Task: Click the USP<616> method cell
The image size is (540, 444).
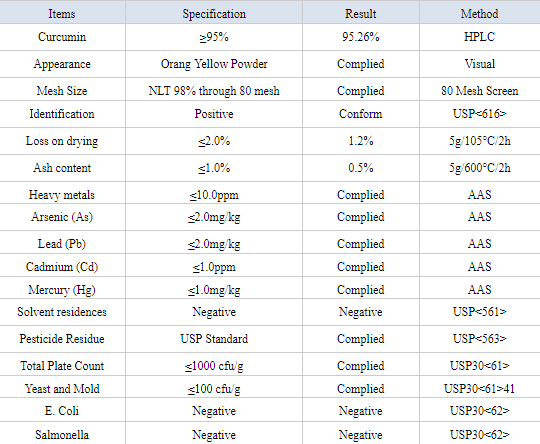Action: 479,114
